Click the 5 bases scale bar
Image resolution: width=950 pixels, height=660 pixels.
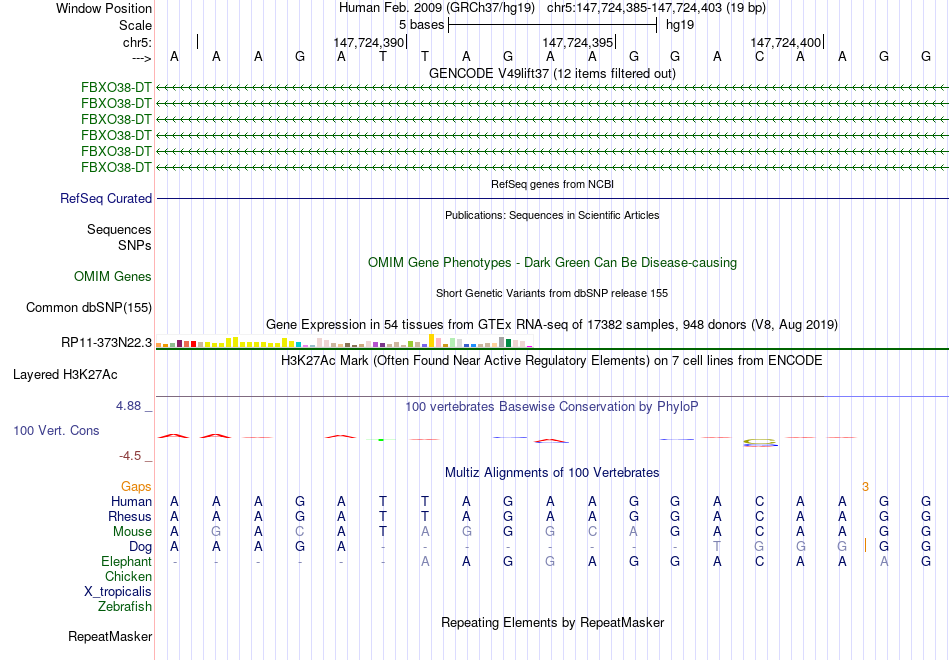tap(553, 25)
